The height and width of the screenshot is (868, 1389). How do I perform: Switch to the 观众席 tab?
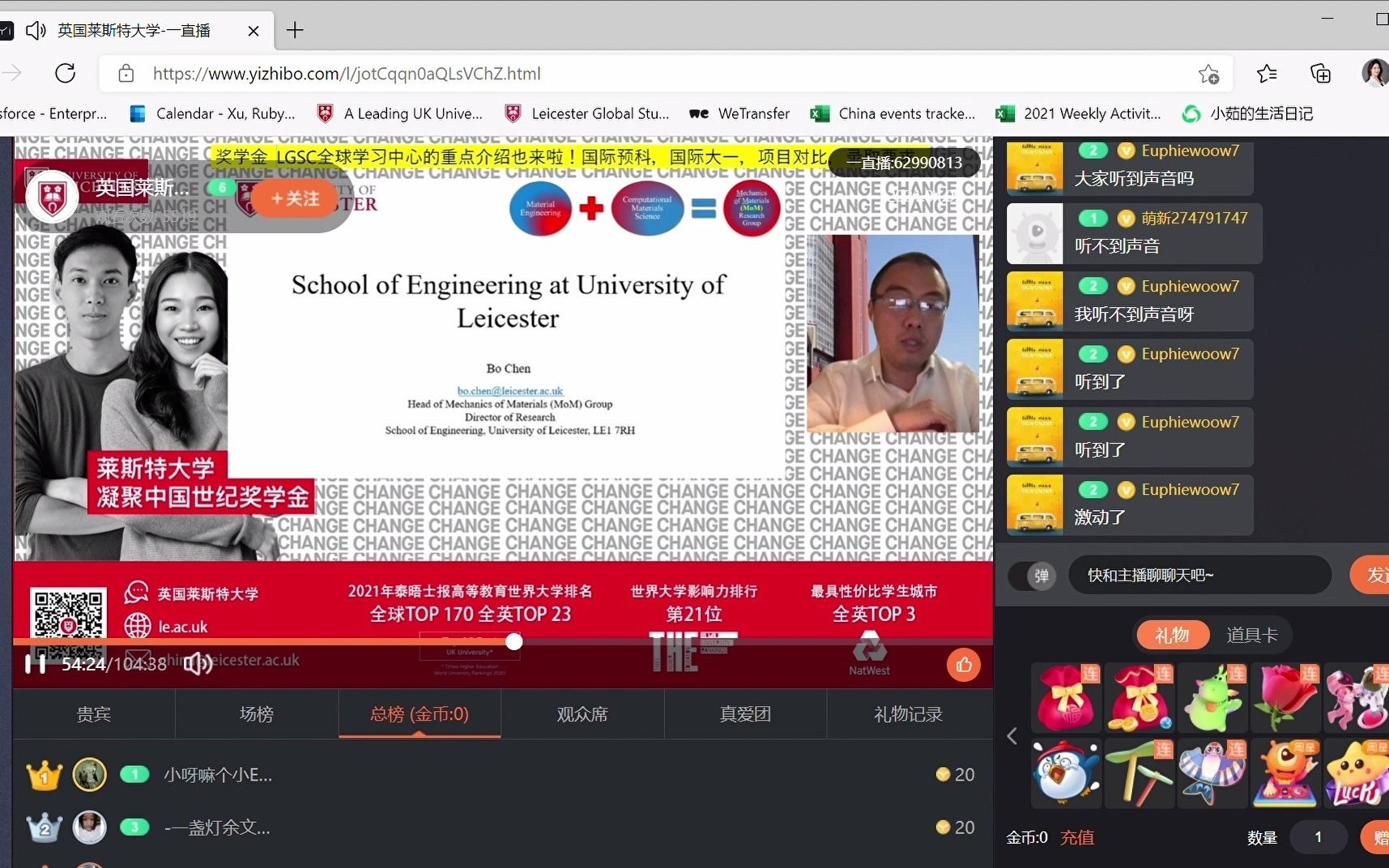coord(582,714)
